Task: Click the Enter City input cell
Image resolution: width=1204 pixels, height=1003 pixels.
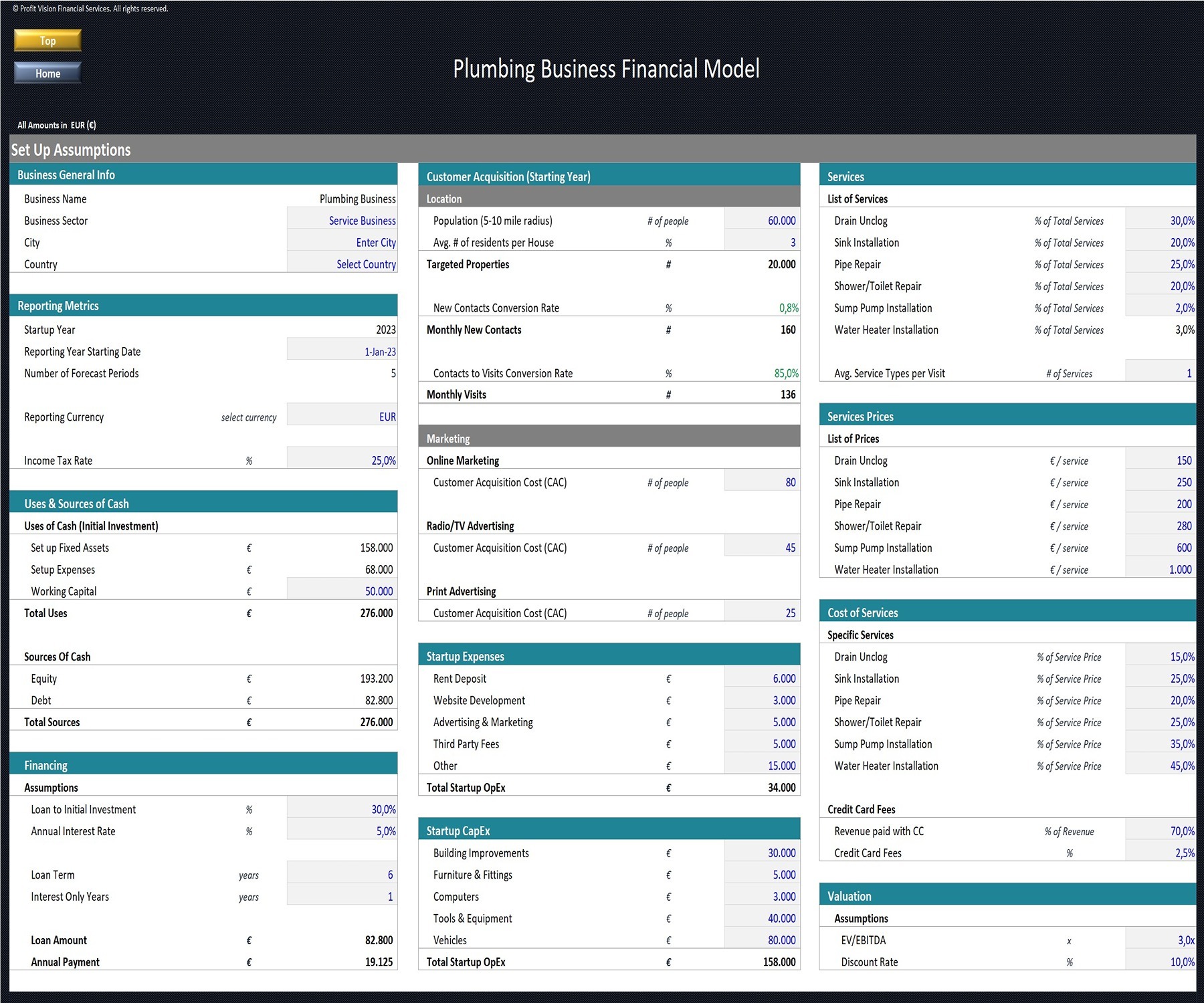Action: point(342,242)
